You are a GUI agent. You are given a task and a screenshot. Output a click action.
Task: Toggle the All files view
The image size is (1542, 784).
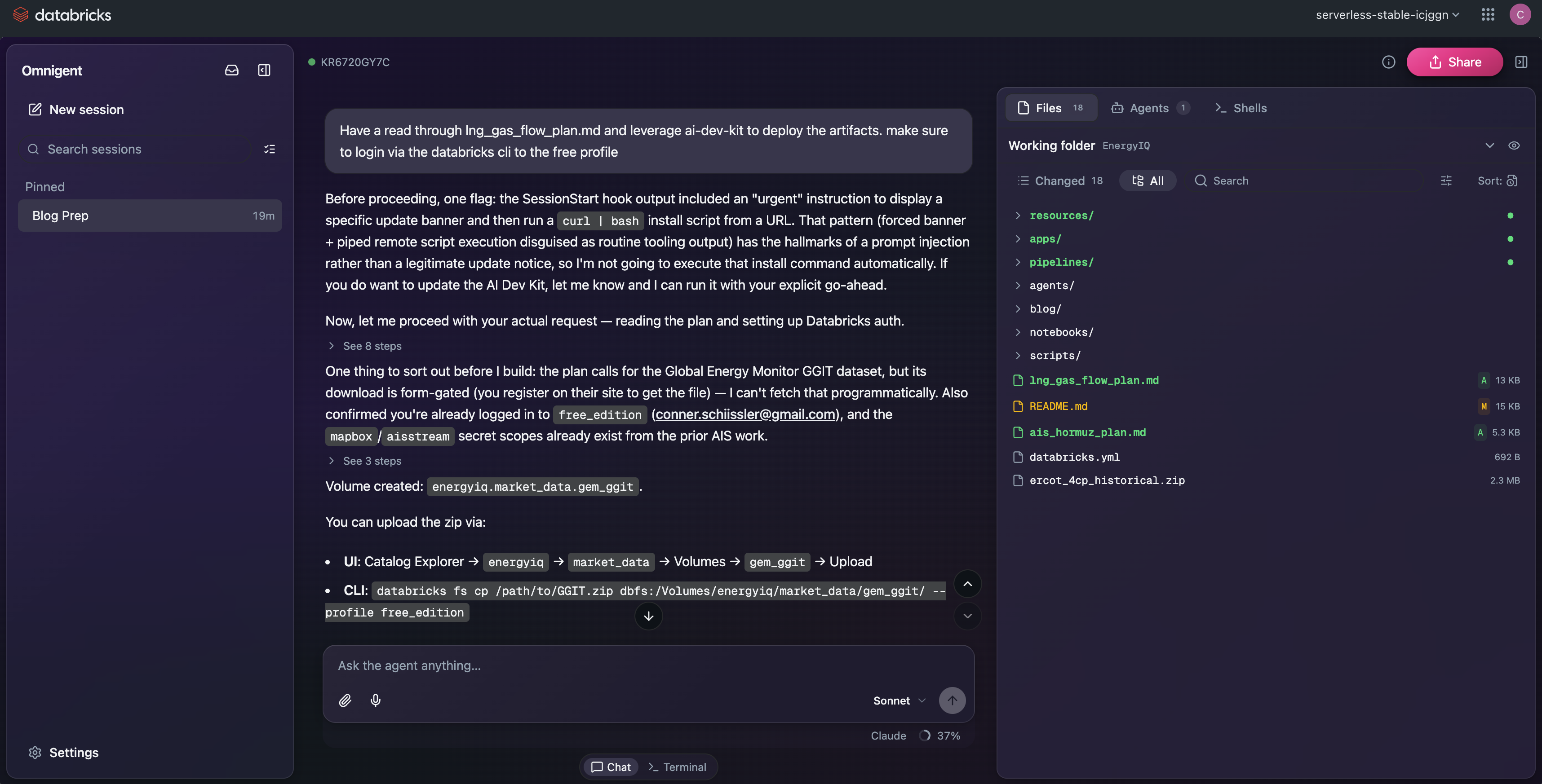tap(1148, 181)
